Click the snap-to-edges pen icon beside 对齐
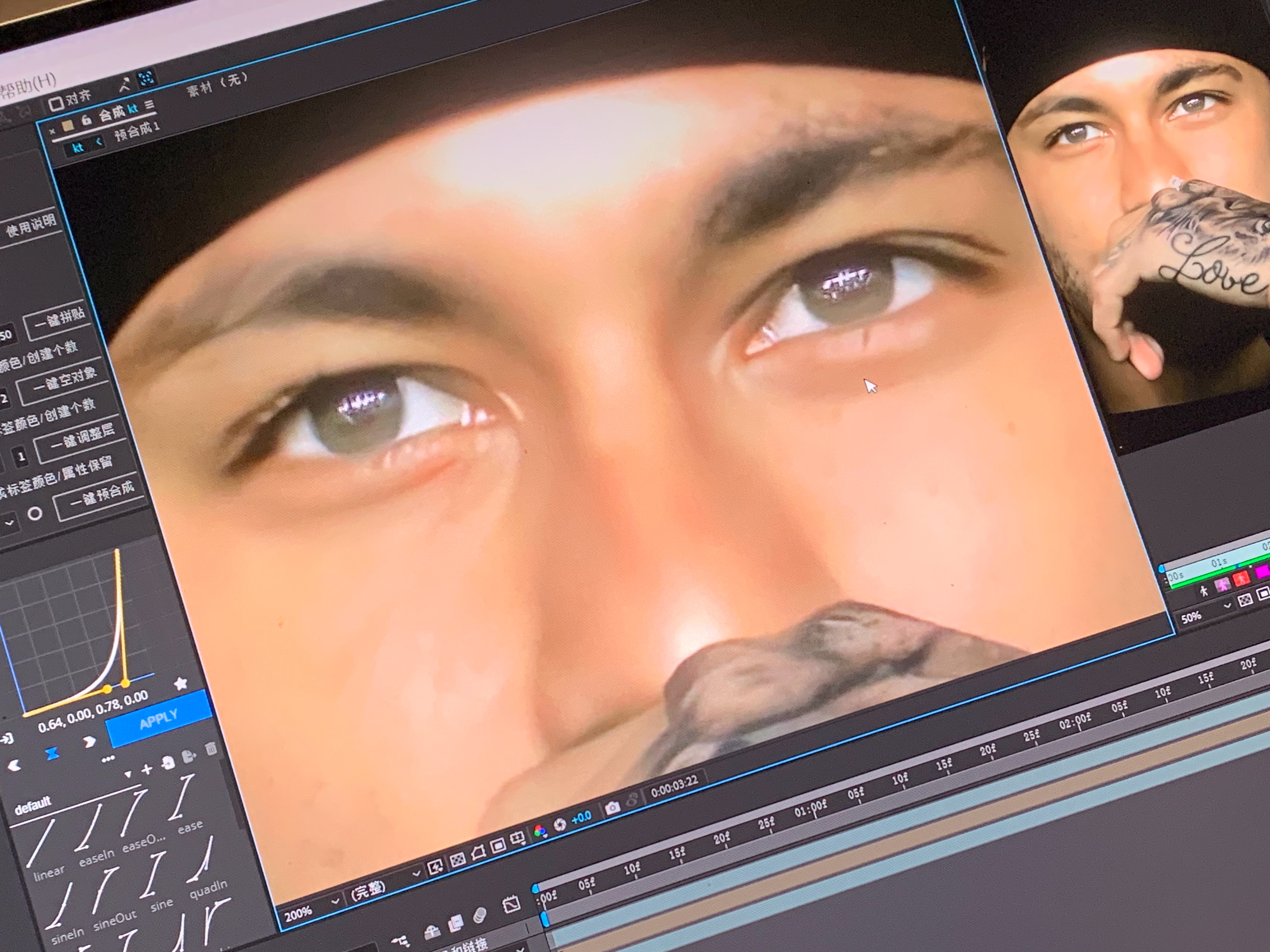1270x952 pixels. (x=125, y=86)
